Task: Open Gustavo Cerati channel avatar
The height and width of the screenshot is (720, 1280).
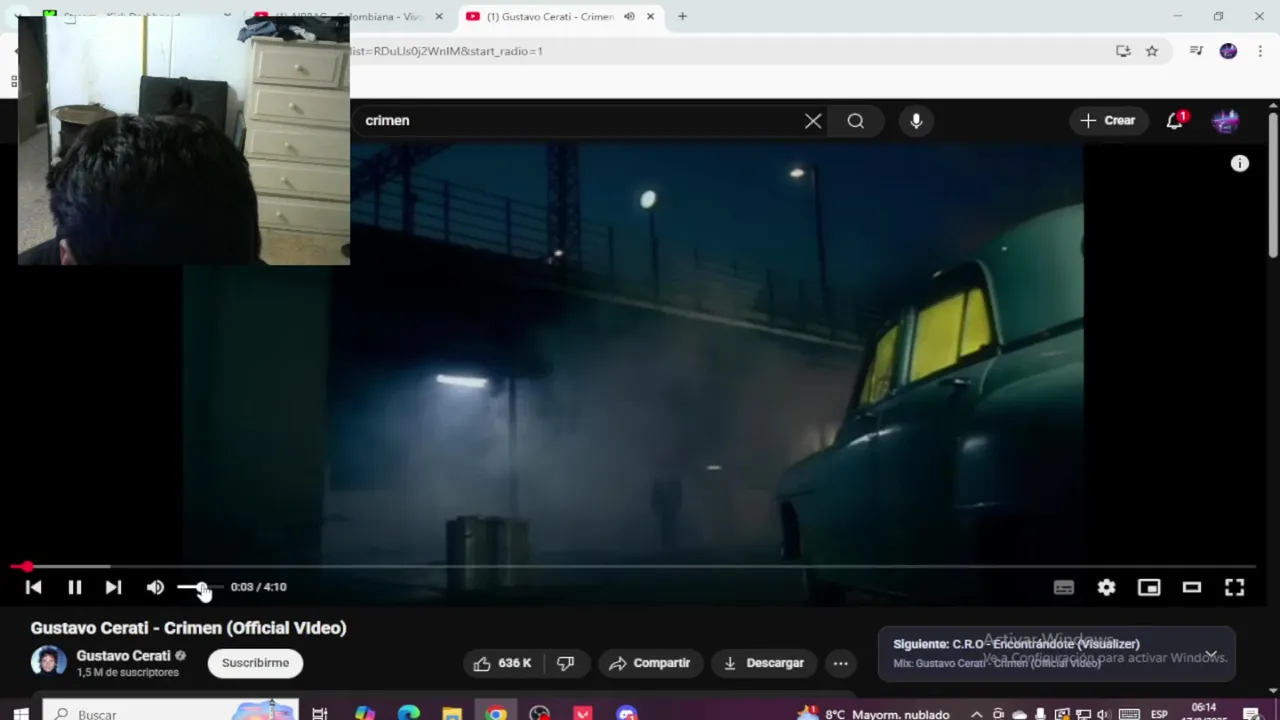Action: (48, 662)
